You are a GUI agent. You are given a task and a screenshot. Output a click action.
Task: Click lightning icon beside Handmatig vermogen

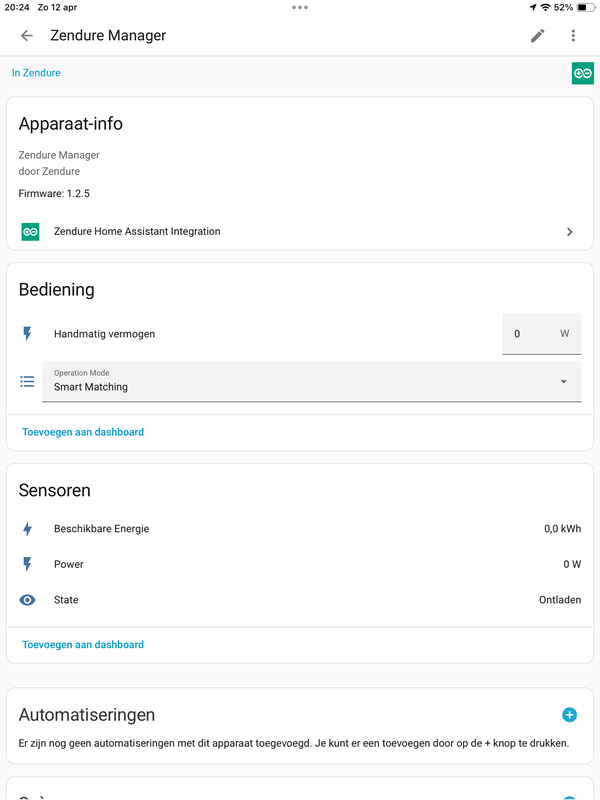point(28,334)
